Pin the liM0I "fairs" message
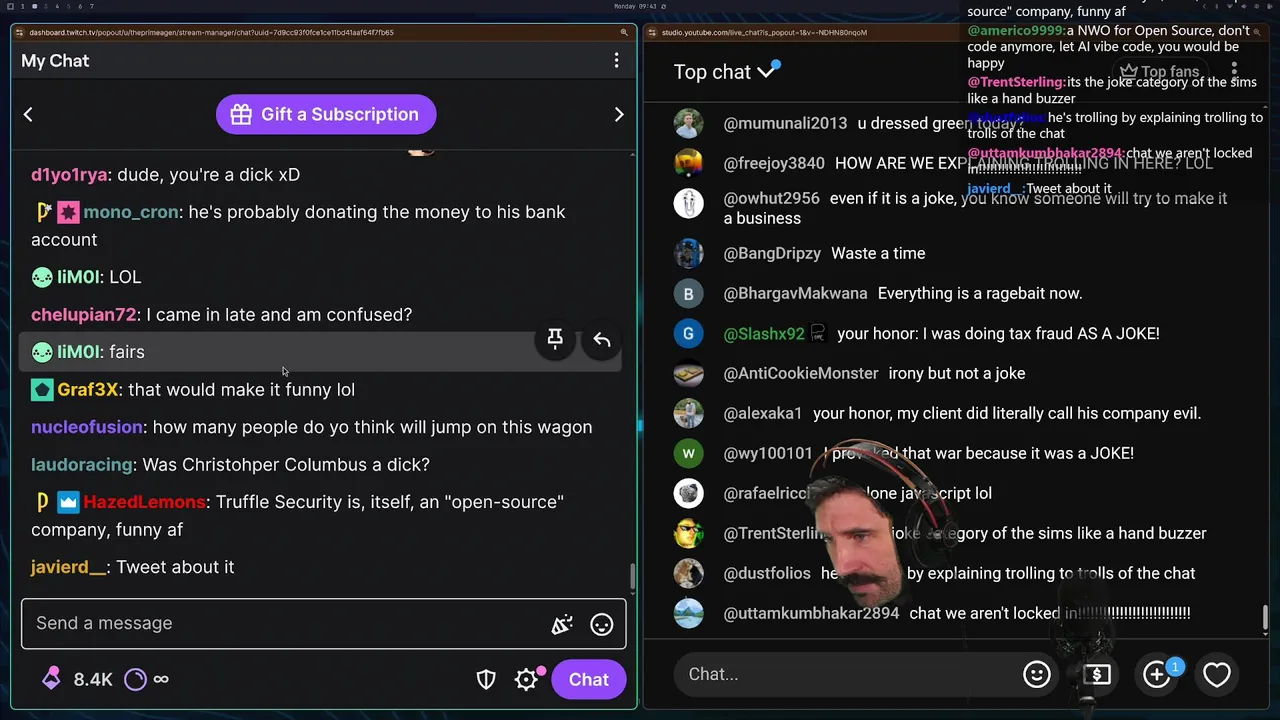 (x=555, y=340)
